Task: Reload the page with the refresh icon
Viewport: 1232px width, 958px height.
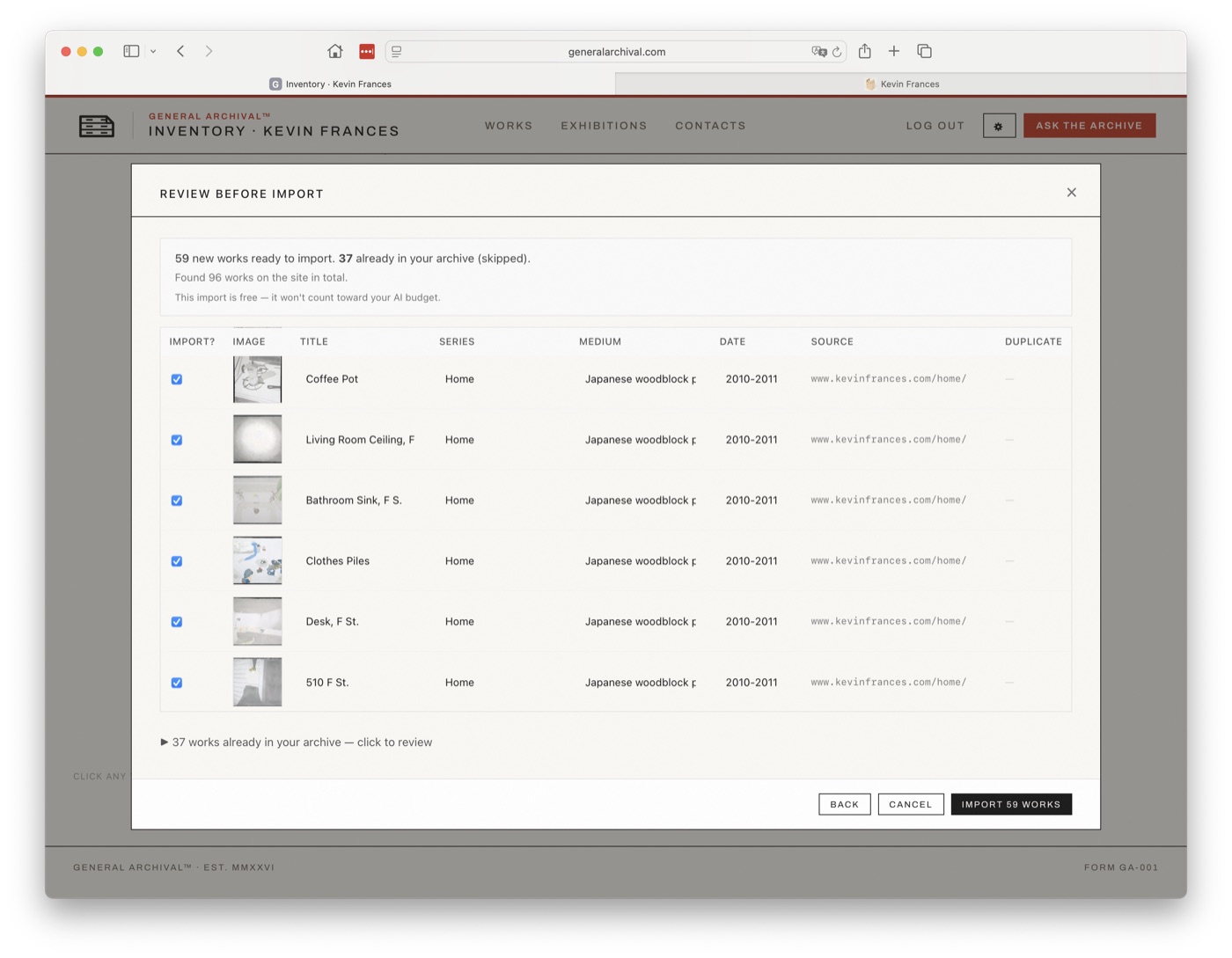Action: click(837, 52)
